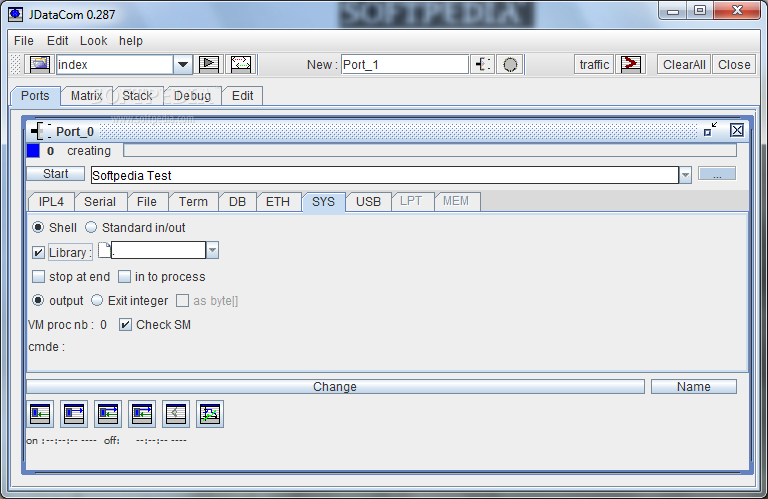The image size is (768, 499).
Task: Click the Close toolbar button
Action: tap(734, 64)
